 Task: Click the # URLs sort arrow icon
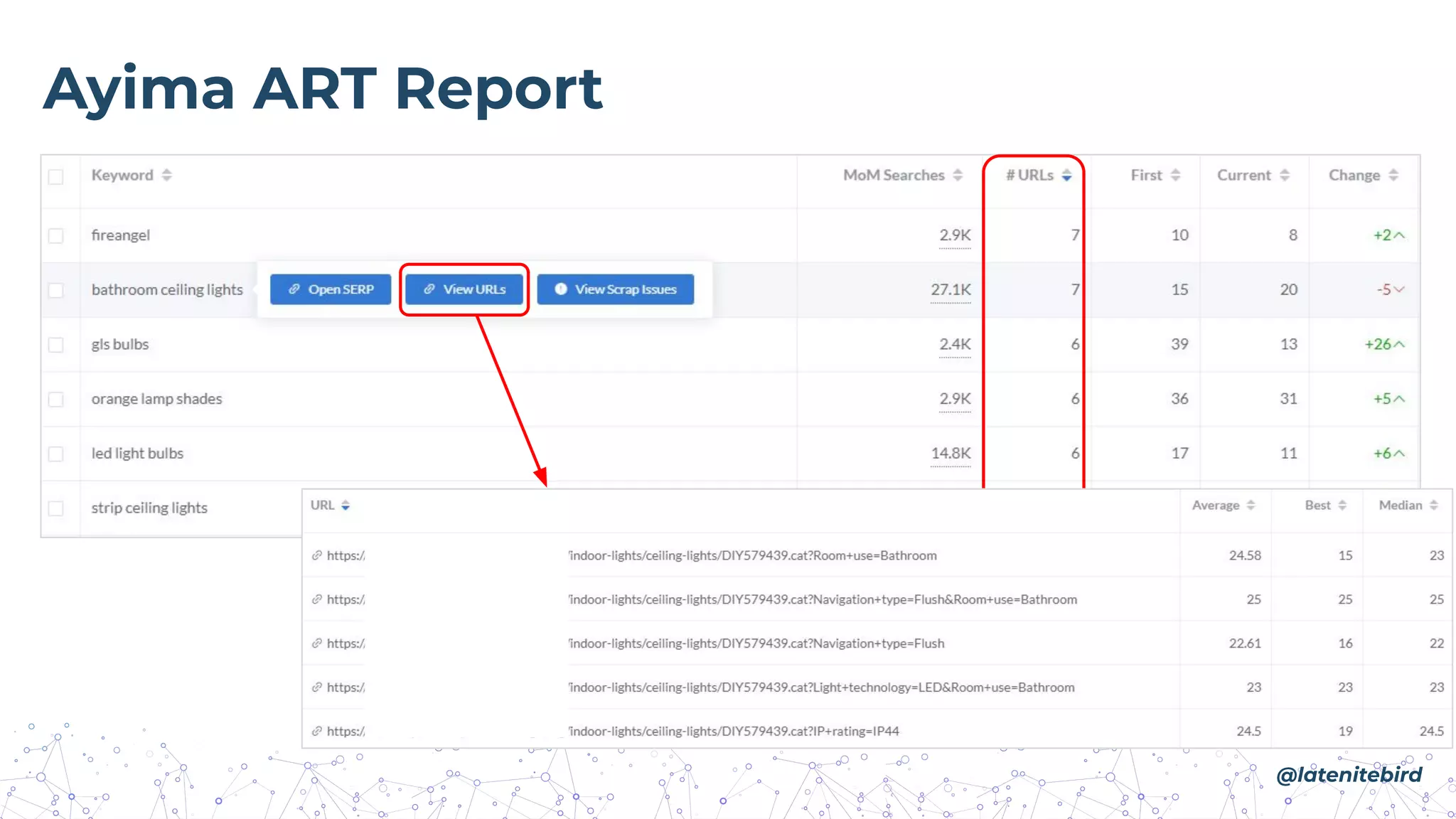click(x=1066, y=175)
